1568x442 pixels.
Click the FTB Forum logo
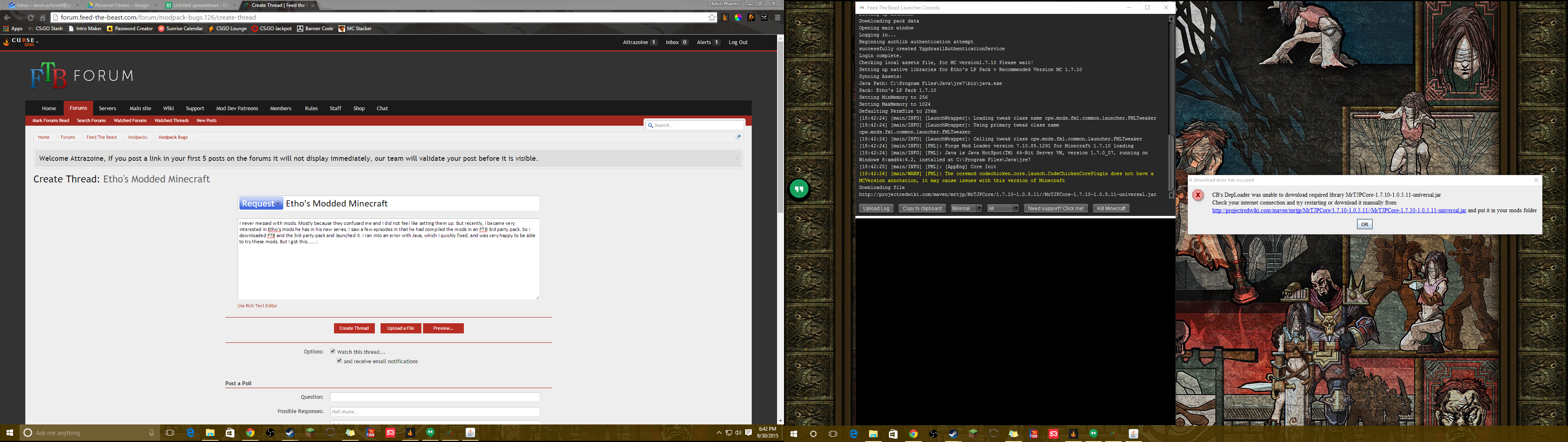pyautogui.click(x=82, y=76)
